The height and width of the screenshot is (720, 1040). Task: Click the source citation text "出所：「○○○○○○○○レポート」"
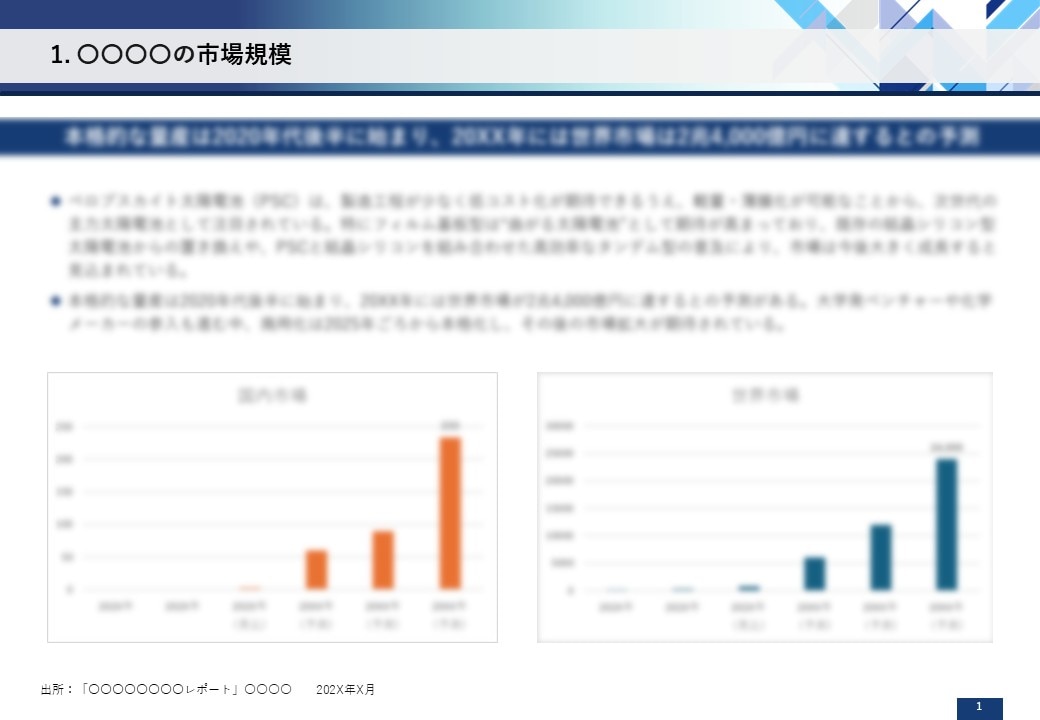coord(165,690)
